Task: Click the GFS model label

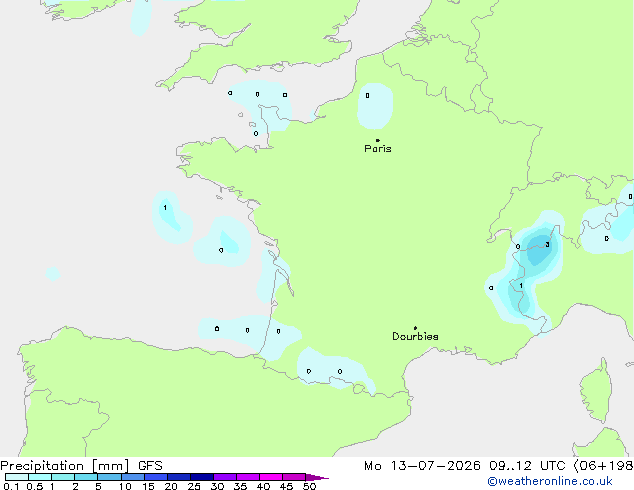Action: point(150,466)
